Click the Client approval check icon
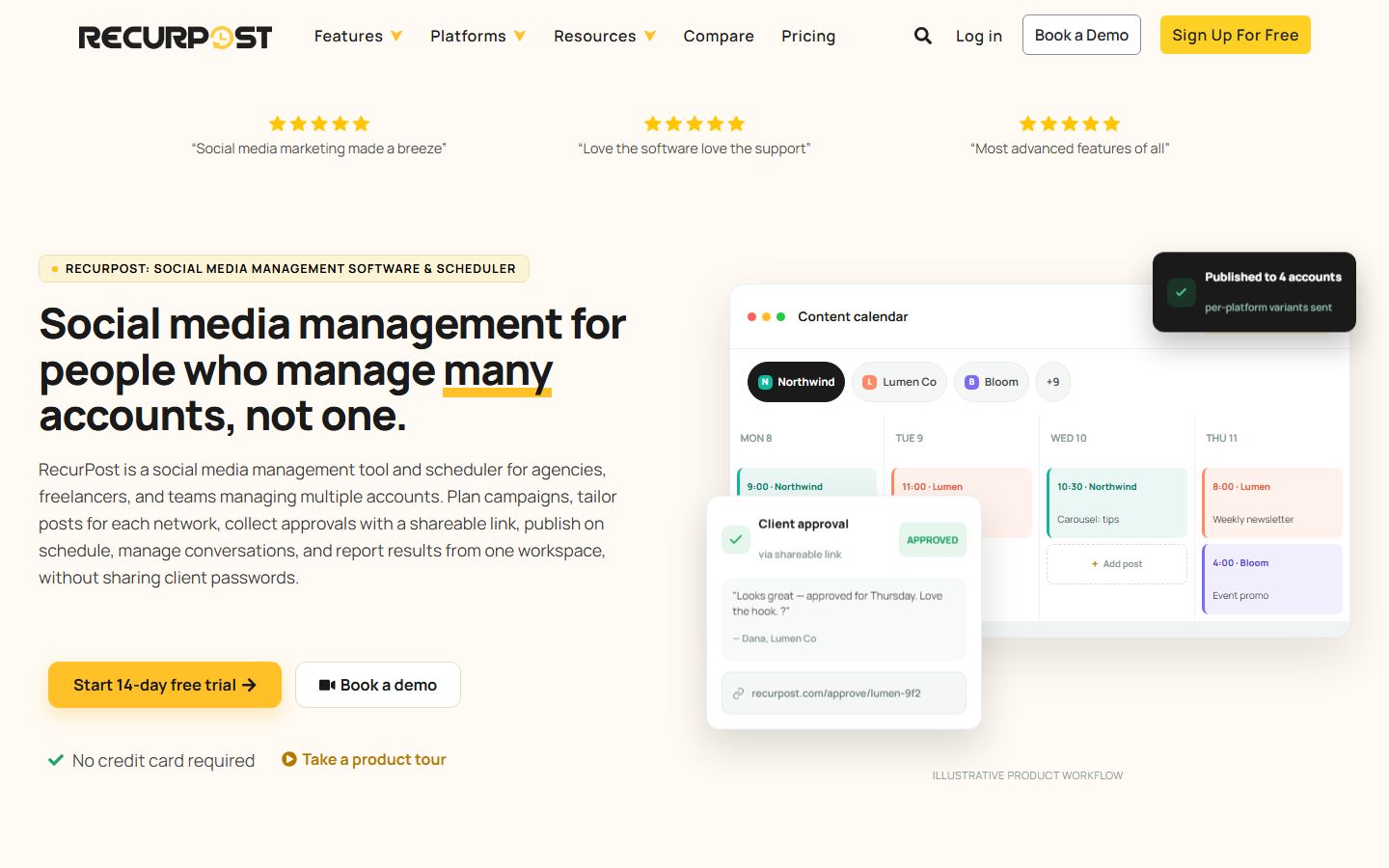Screen dimensions: 1389x868 point(736,540)
